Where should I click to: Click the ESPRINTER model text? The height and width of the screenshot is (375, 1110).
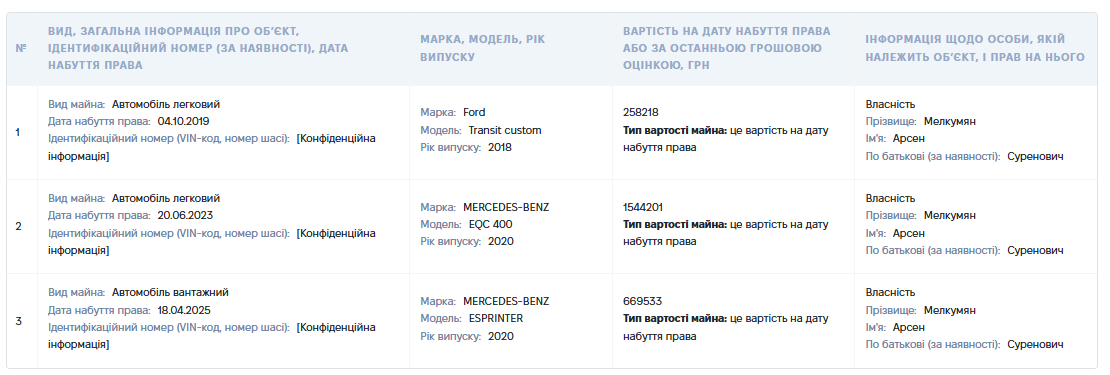pyautogui.click(x=496, y=318)
